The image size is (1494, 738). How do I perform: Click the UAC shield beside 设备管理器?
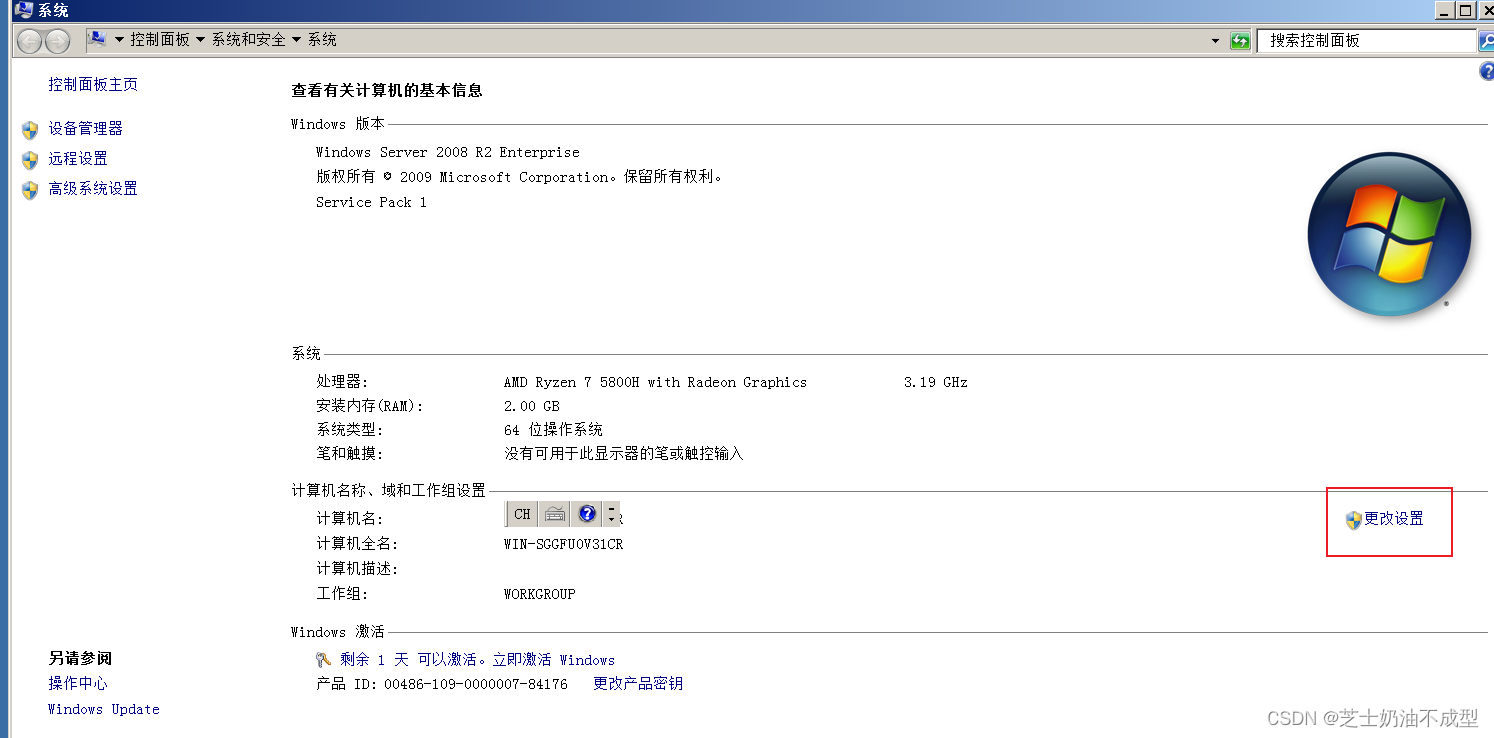point(29,129)
